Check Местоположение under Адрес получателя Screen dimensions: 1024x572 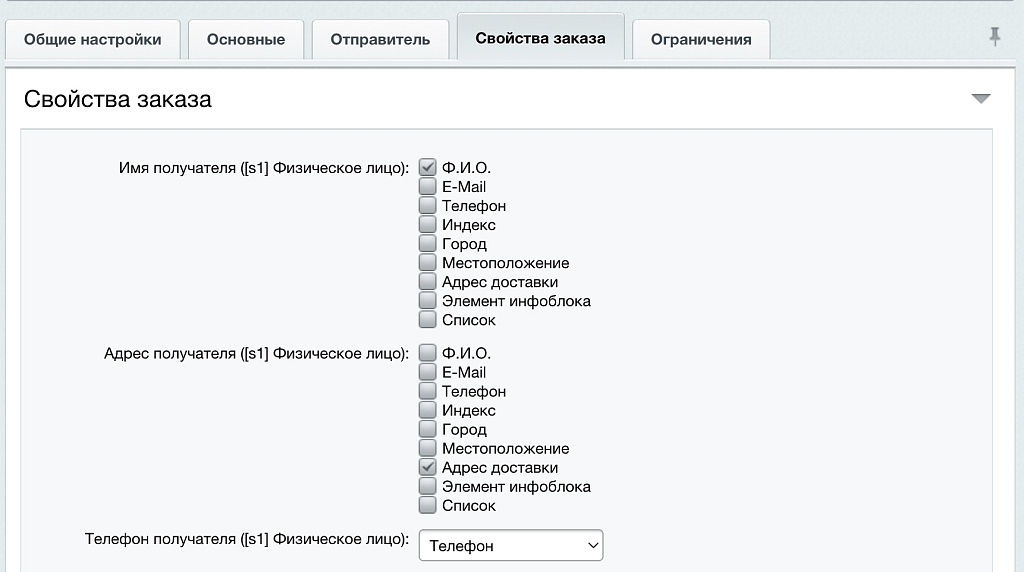(x=428, y=449)
